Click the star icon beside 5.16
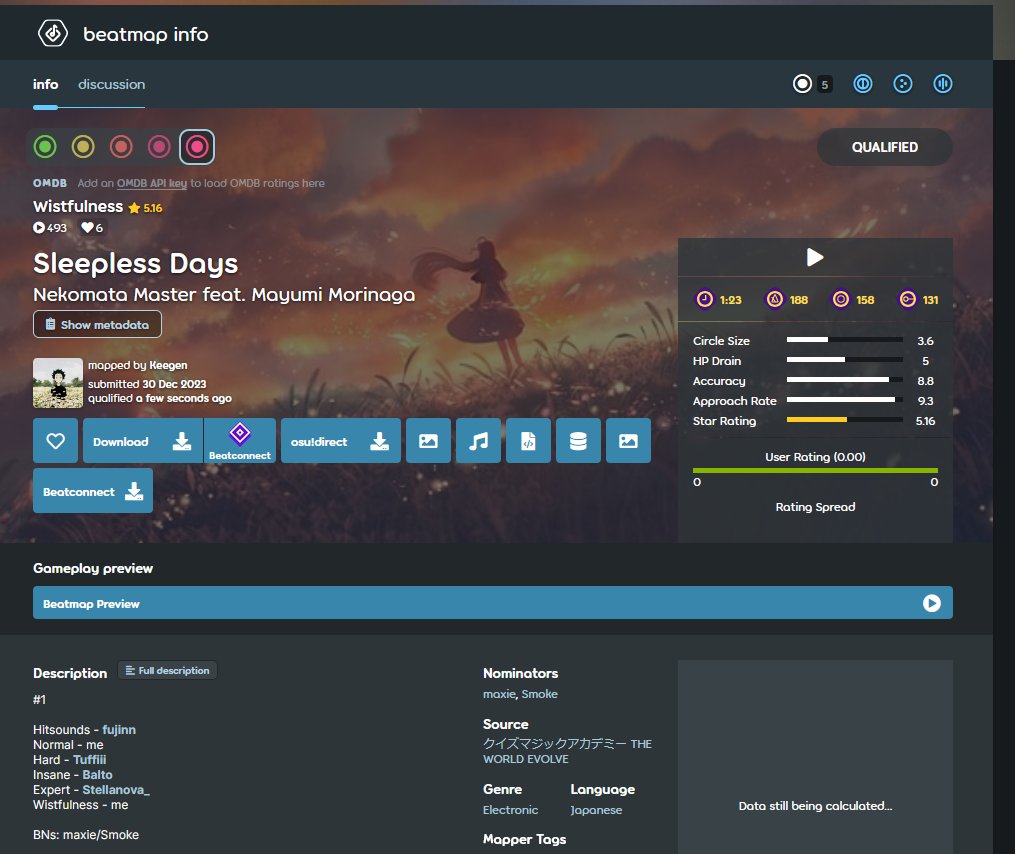The image size is (1015, 854). pos(134,208)
